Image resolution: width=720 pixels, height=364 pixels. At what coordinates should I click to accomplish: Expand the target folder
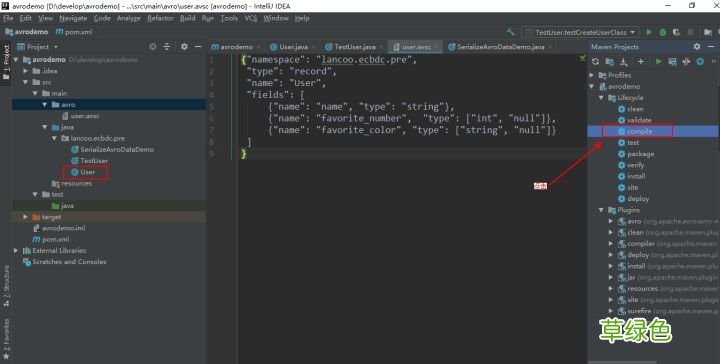click(26, 217)
